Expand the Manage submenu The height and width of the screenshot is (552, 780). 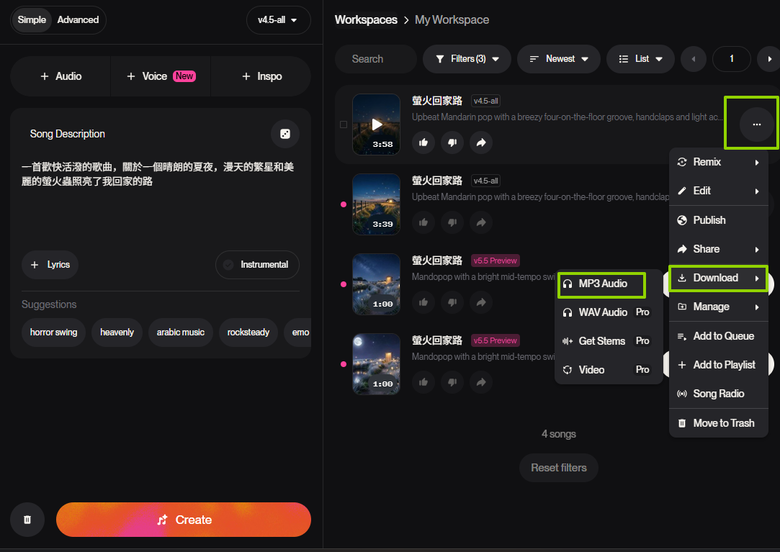click(x=718, y=307)
